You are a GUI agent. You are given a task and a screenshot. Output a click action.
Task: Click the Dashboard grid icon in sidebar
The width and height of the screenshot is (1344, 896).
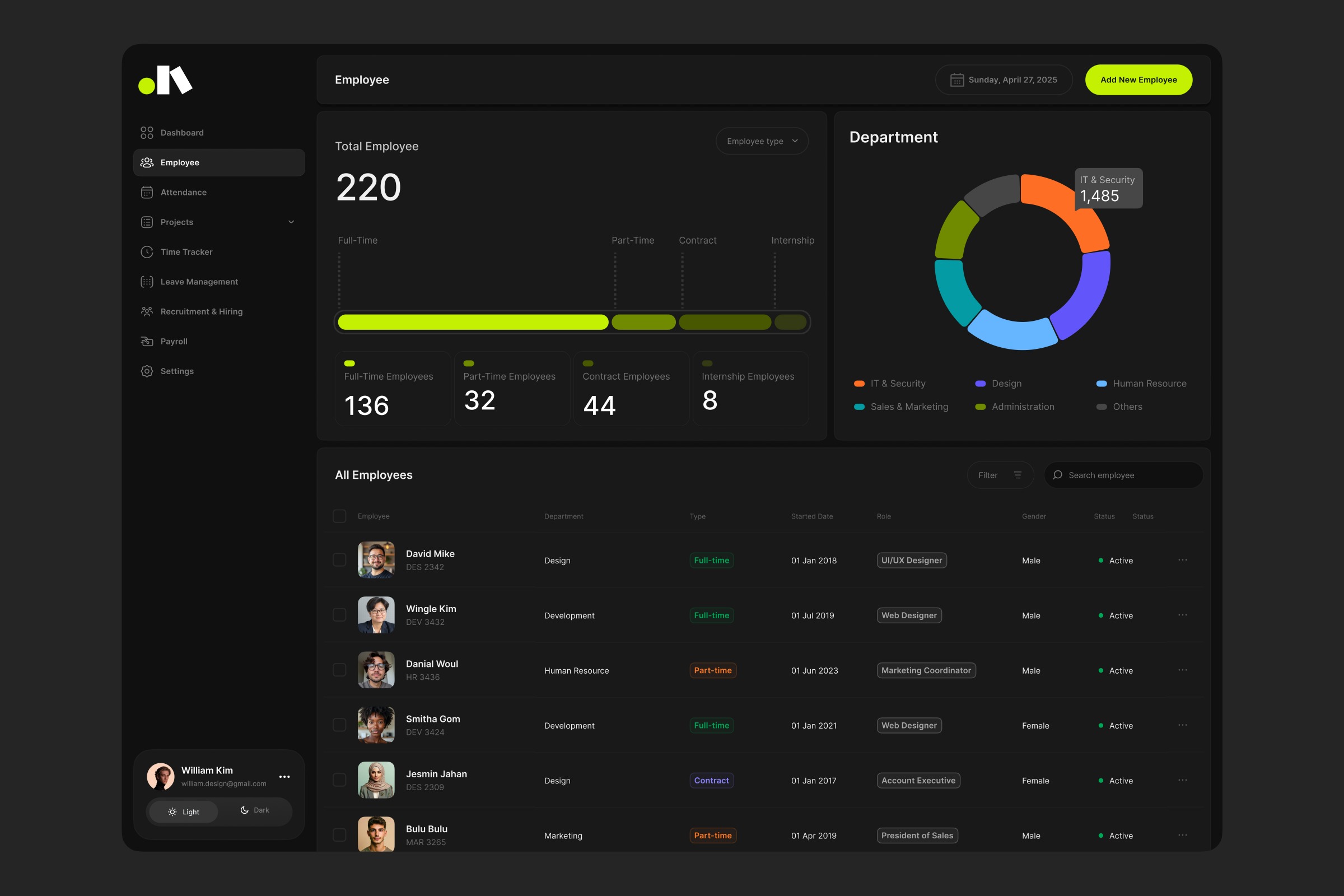pyautogui.click(x=147, y=133)
